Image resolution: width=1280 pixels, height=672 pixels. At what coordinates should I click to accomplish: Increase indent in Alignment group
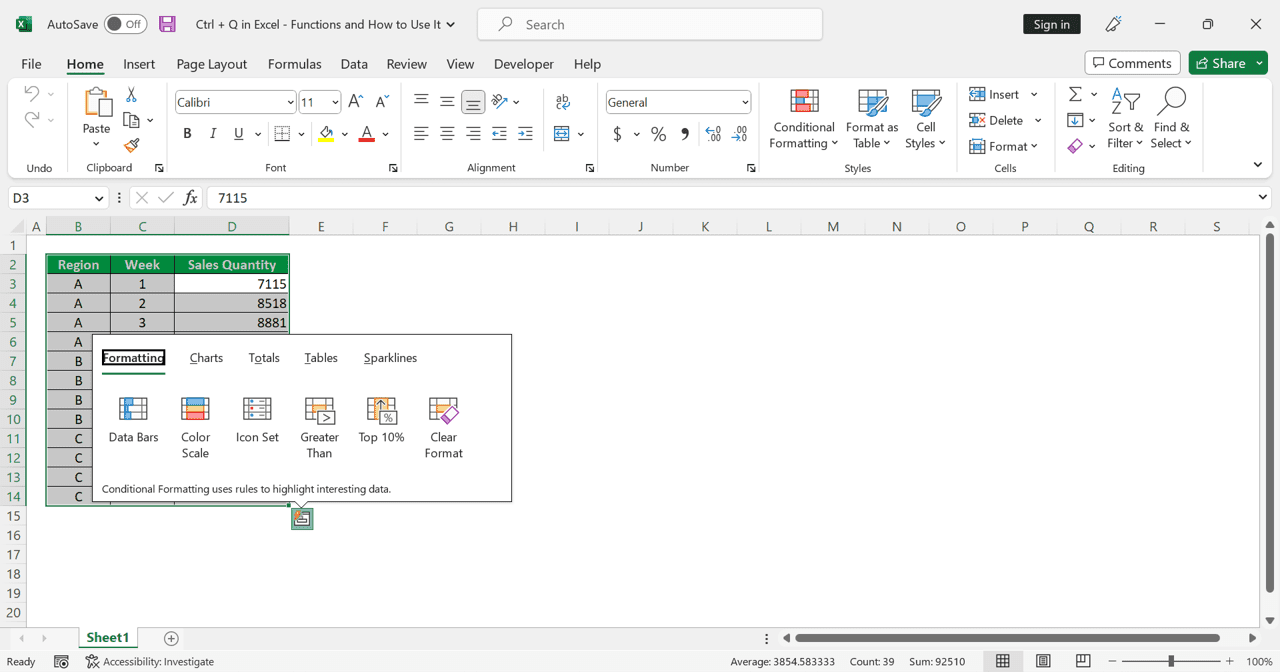(x=525, y=134)
